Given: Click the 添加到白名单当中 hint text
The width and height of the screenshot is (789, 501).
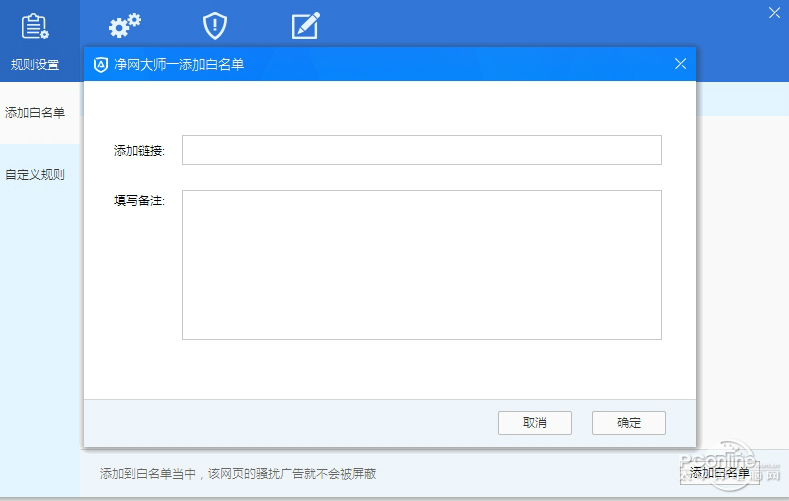Looking at the screenshot, I should click(238, 473).
